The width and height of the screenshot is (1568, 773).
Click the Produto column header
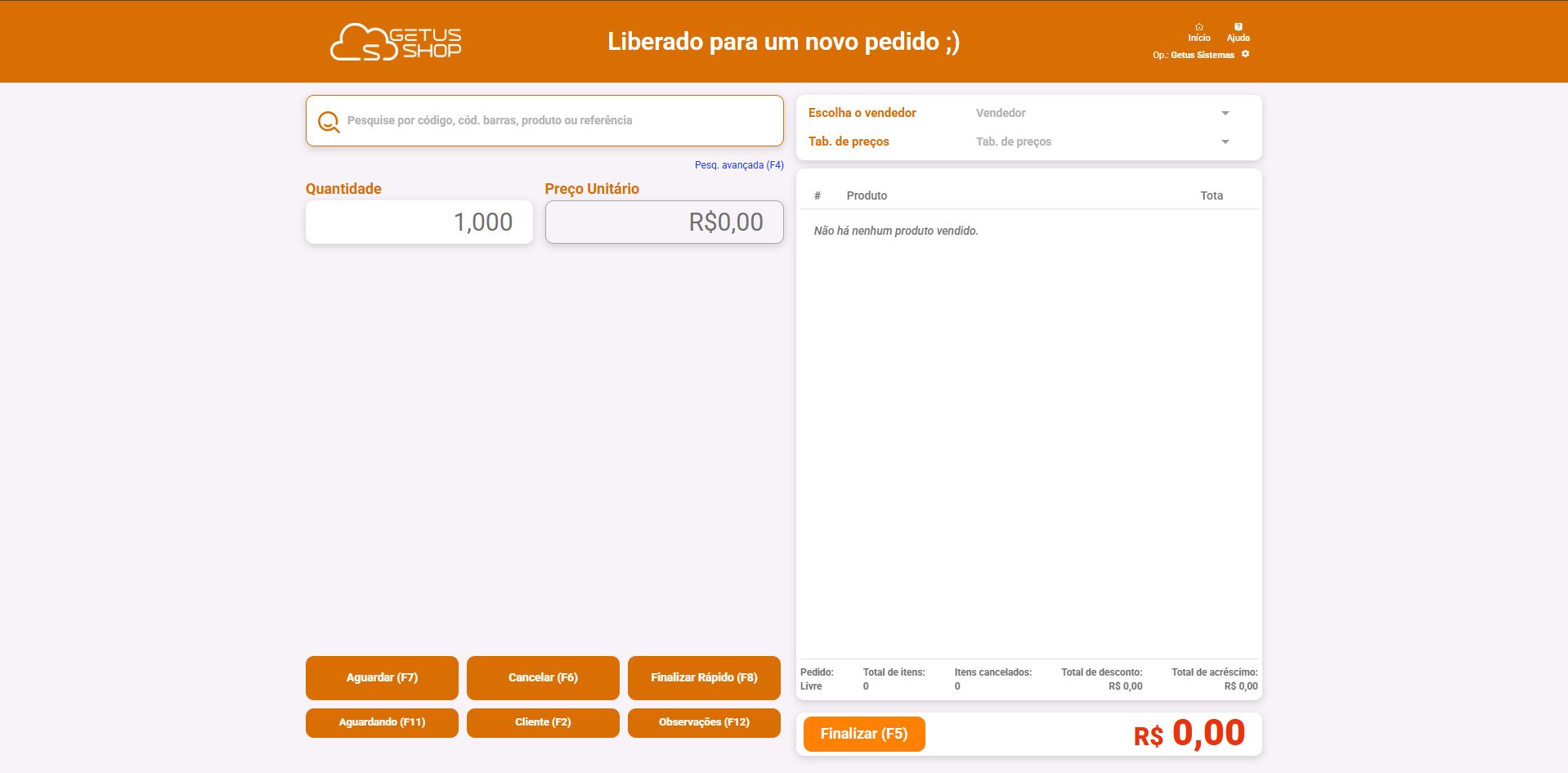click(867, 195)
